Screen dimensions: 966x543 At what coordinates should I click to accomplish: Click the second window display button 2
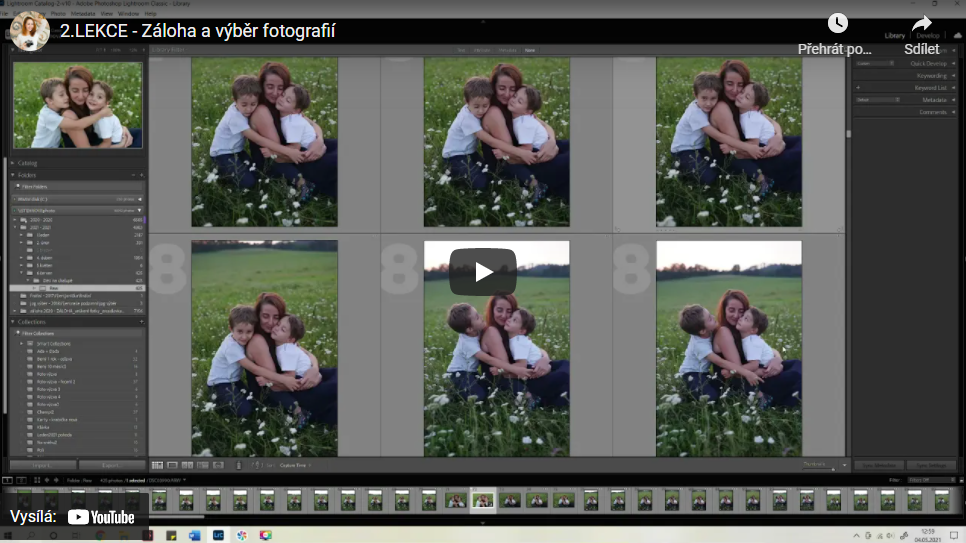click(21, 480)
